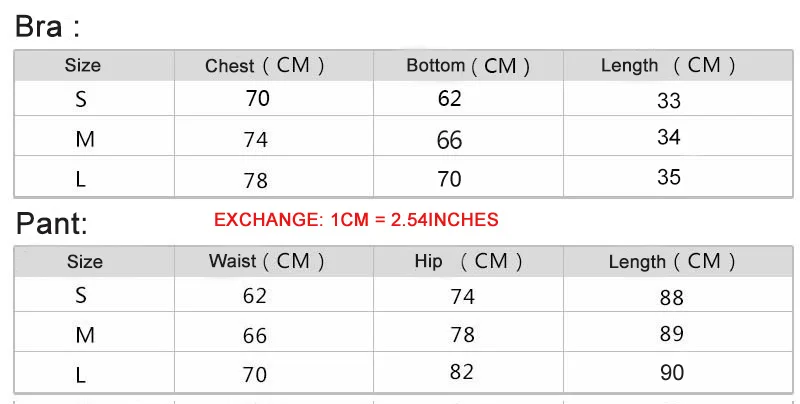Image resolution: width=800 pixels, height=404 pixels.
Task: Select waist value 62 for size S
Action: 255,296
